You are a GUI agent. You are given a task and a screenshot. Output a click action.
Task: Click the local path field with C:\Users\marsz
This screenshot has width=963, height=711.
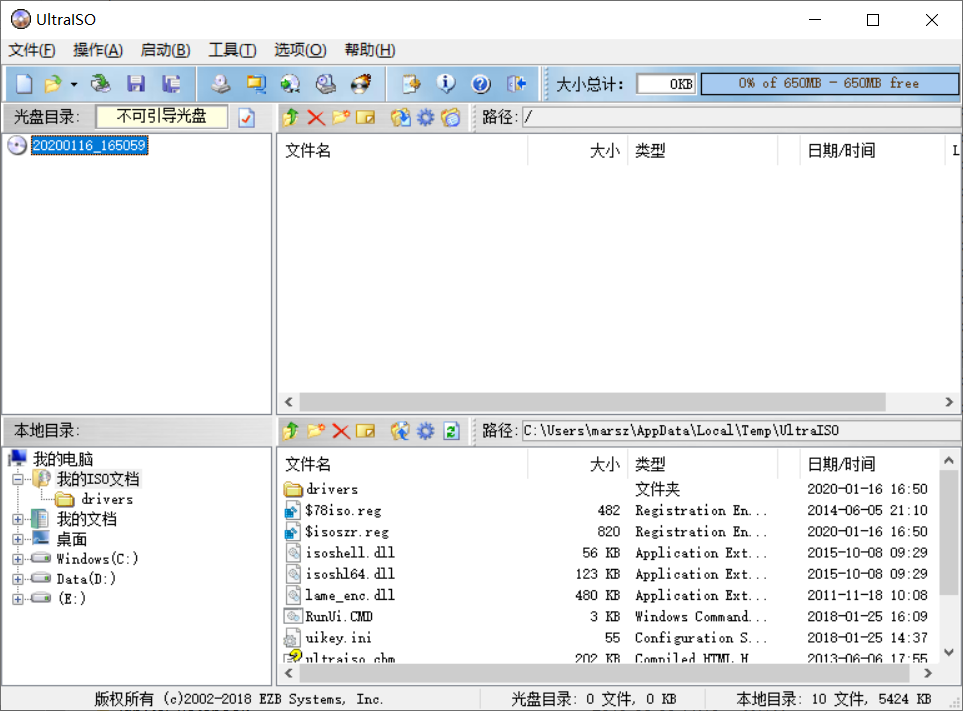point(741,431)
